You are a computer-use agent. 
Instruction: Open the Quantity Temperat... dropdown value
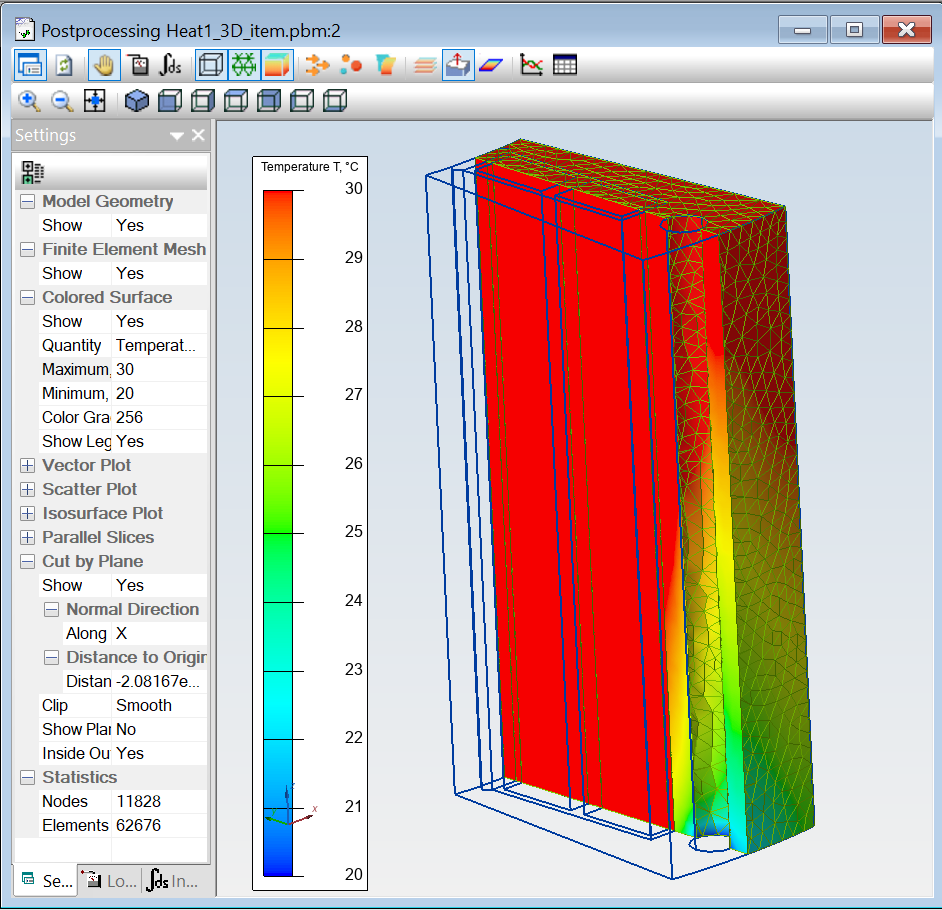pos(159,345)
